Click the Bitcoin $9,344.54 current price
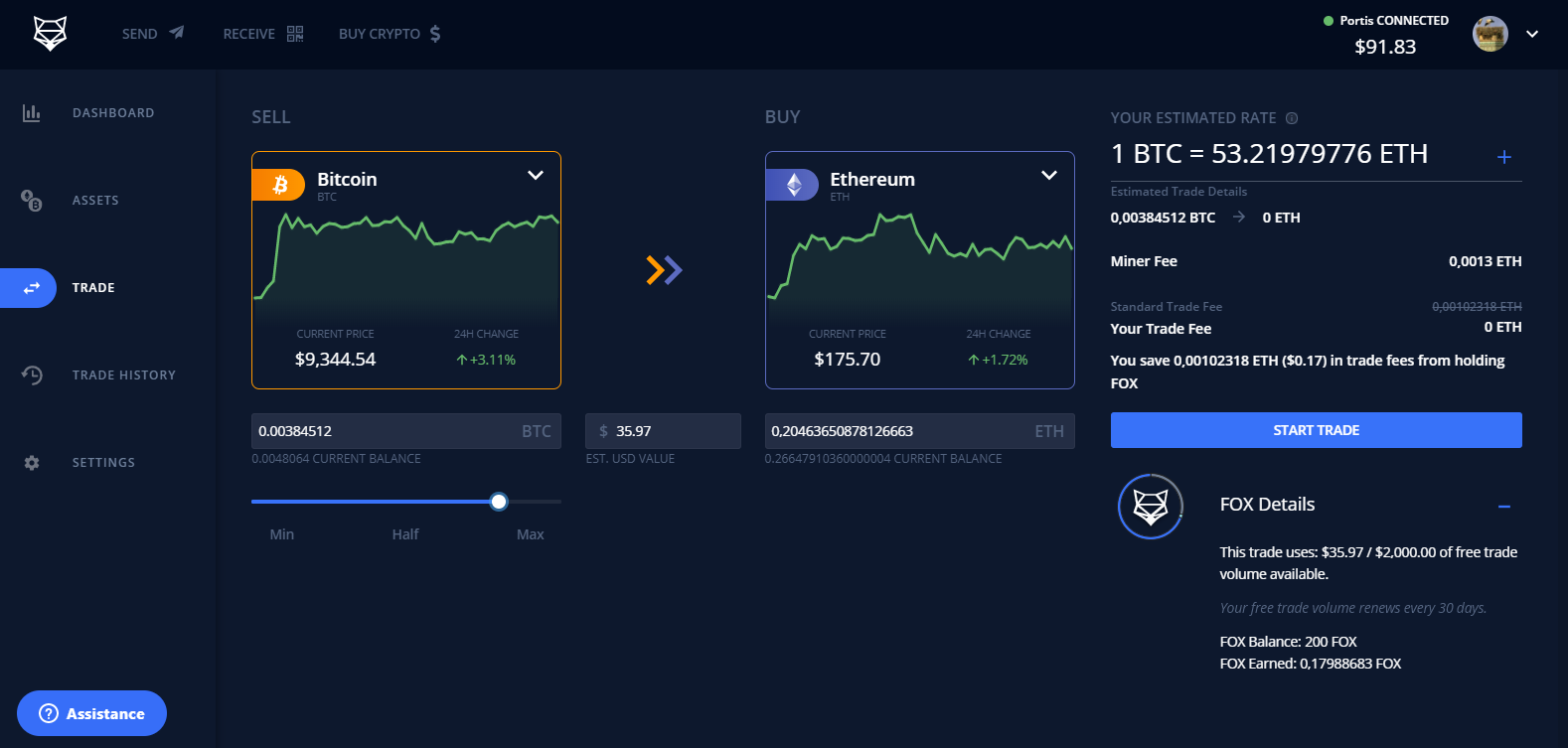1568x748 pixels. pos(335,360)
